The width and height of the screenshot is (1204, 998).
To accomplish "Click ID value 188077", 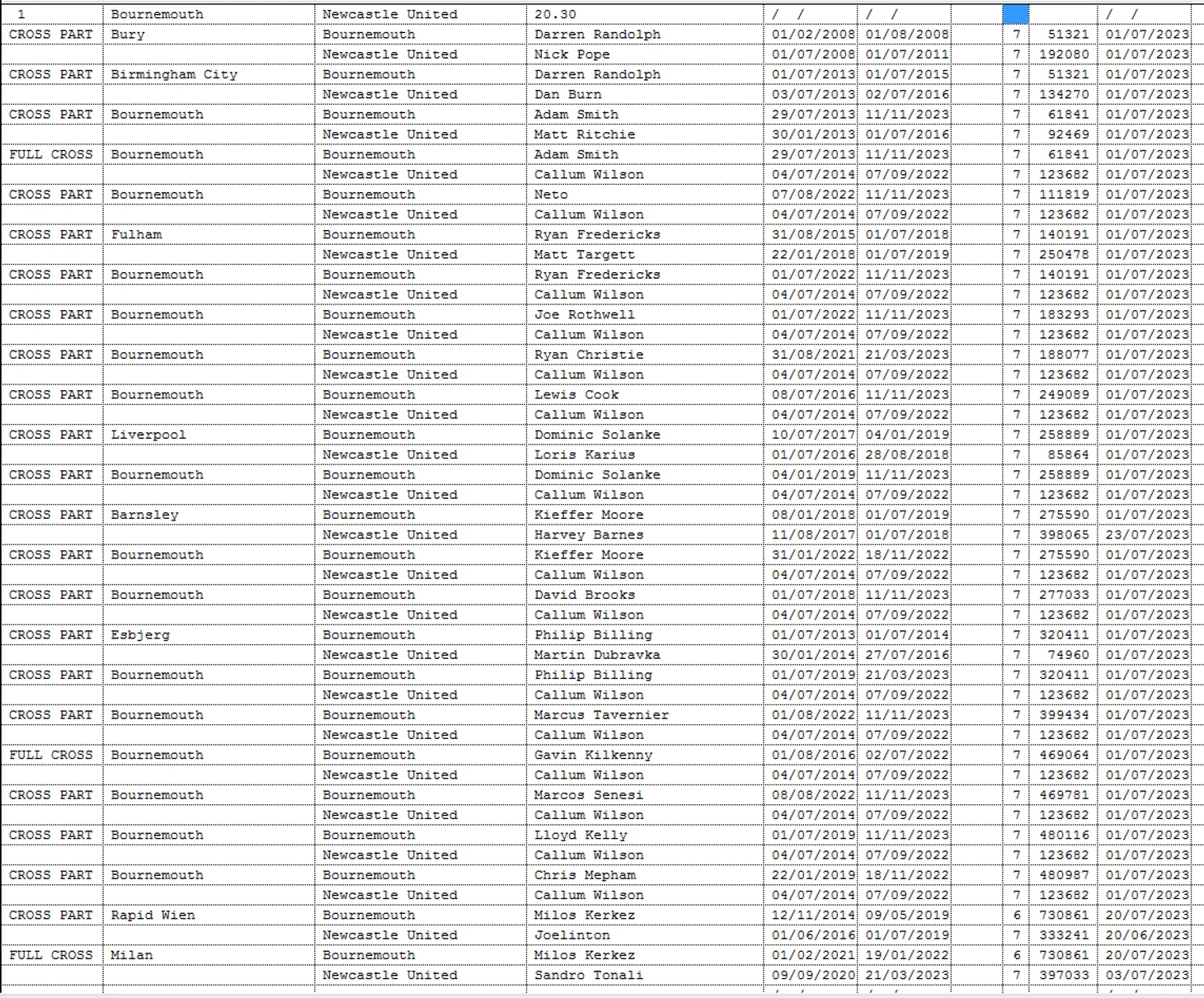I will point(1064,355).
